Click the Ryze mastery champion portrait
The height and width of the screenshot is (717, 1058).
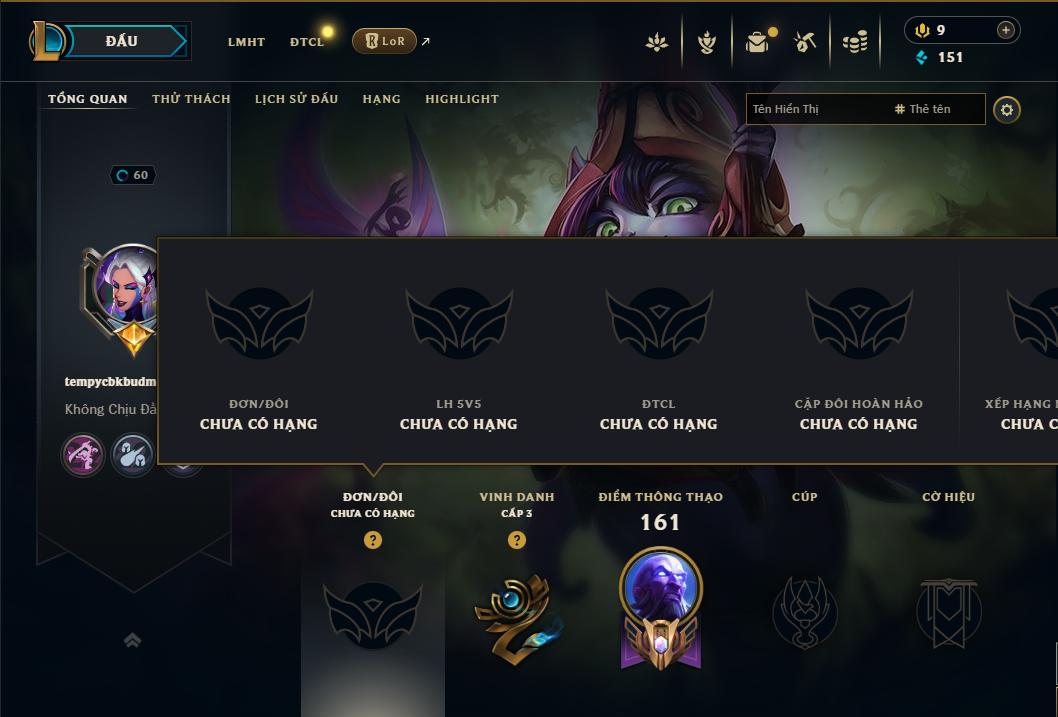[661, 586]
